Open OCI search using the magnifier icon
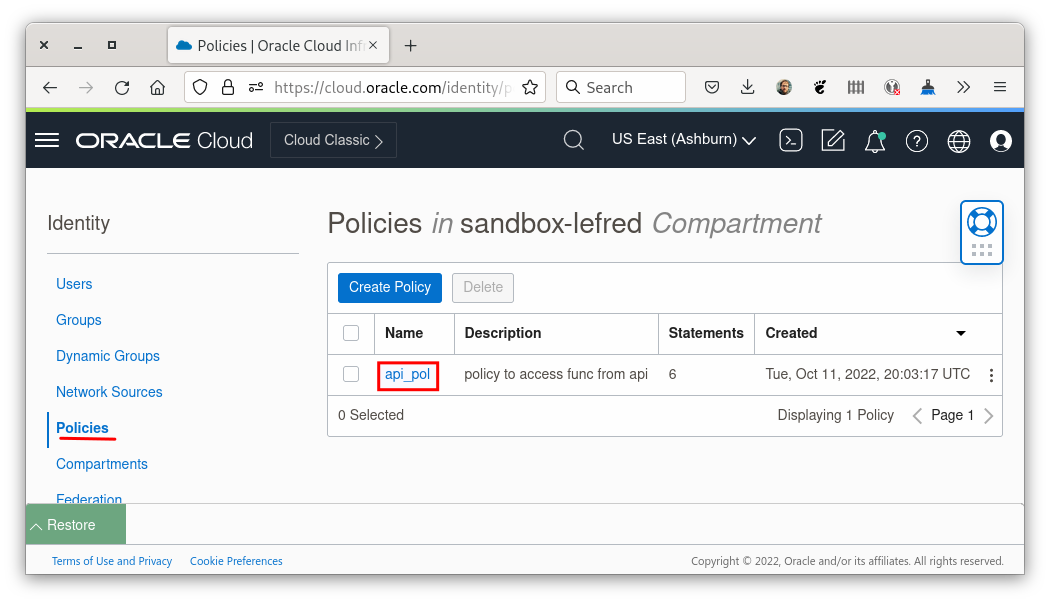The height and width of the screenshot is (603, 1050). point(573,140)
